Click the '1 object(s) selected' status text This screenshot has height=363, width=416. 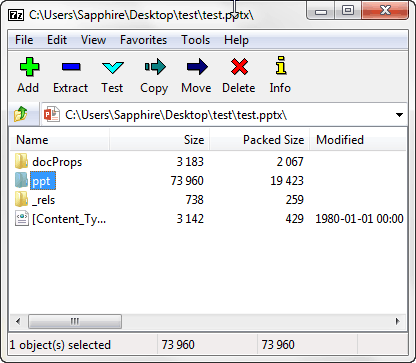[60, 345]
